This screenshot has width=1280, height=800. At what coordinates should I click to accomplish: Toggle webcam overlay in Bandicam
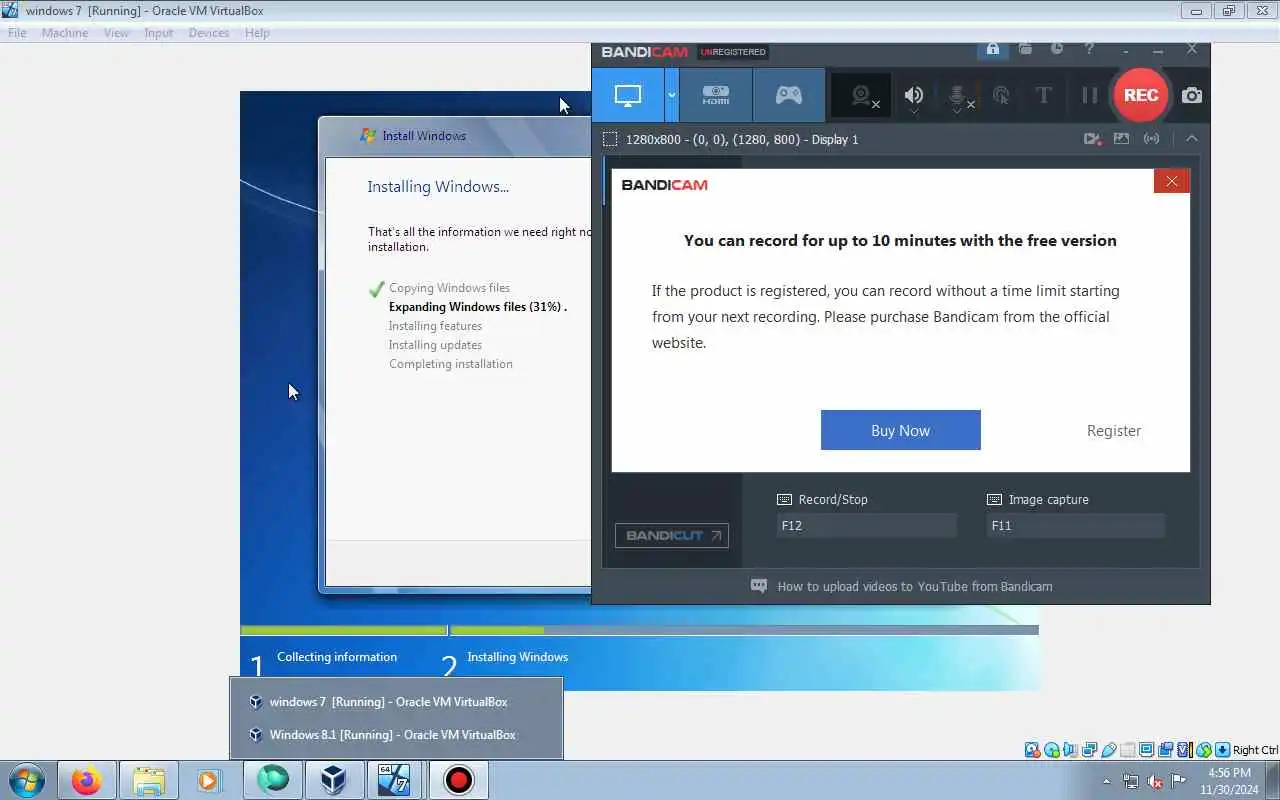click(863, 95)
